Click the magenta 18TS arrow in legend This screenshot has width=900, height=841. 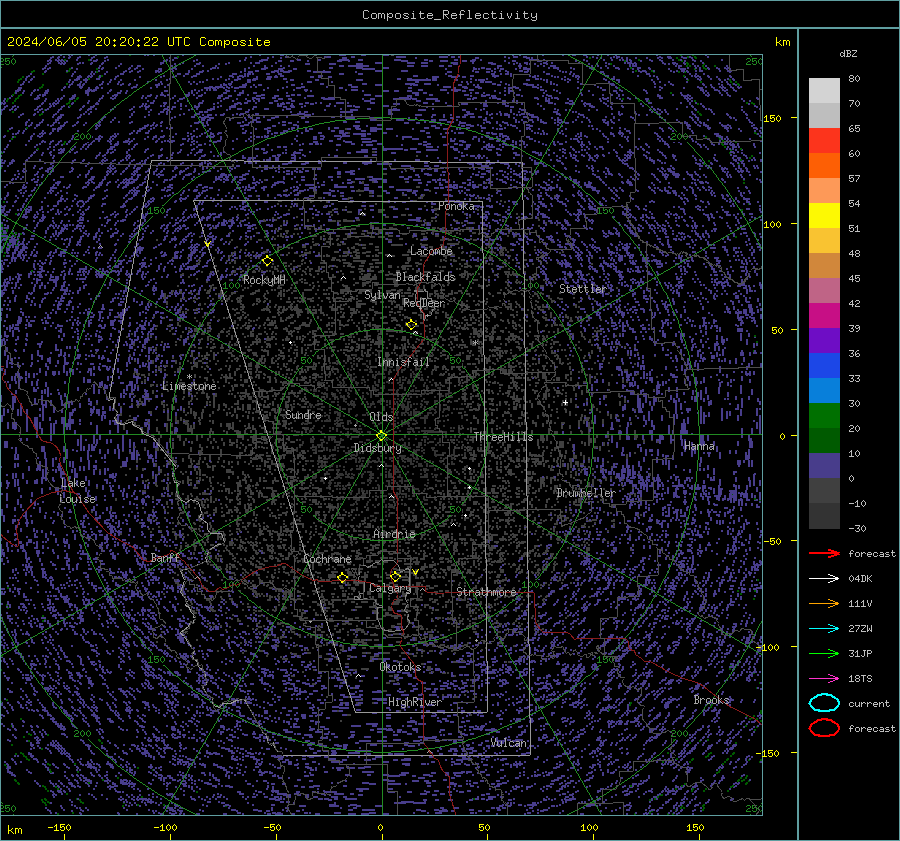click(x=824, y=679)
